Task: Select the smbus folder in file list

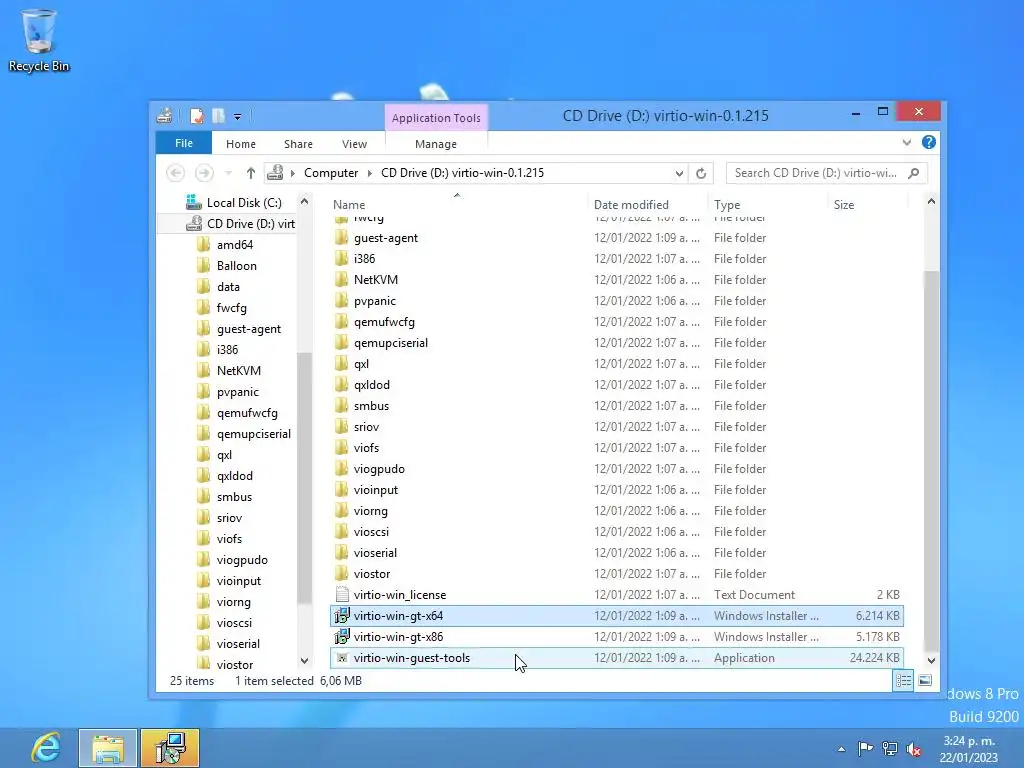Action: [x=616, y=406]
